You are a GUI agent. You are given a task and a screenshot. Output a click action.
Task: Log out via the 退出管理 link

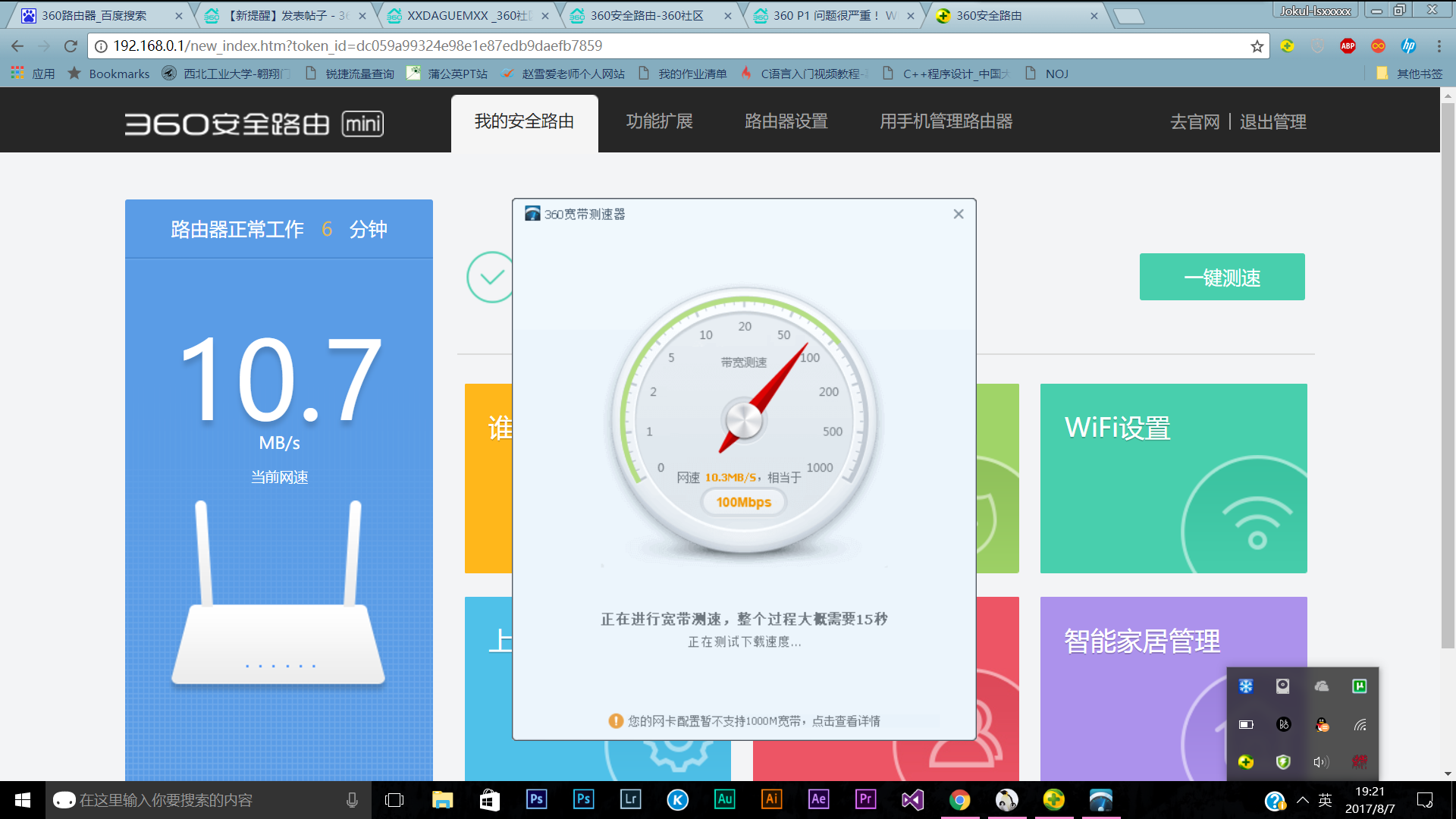1273,121
